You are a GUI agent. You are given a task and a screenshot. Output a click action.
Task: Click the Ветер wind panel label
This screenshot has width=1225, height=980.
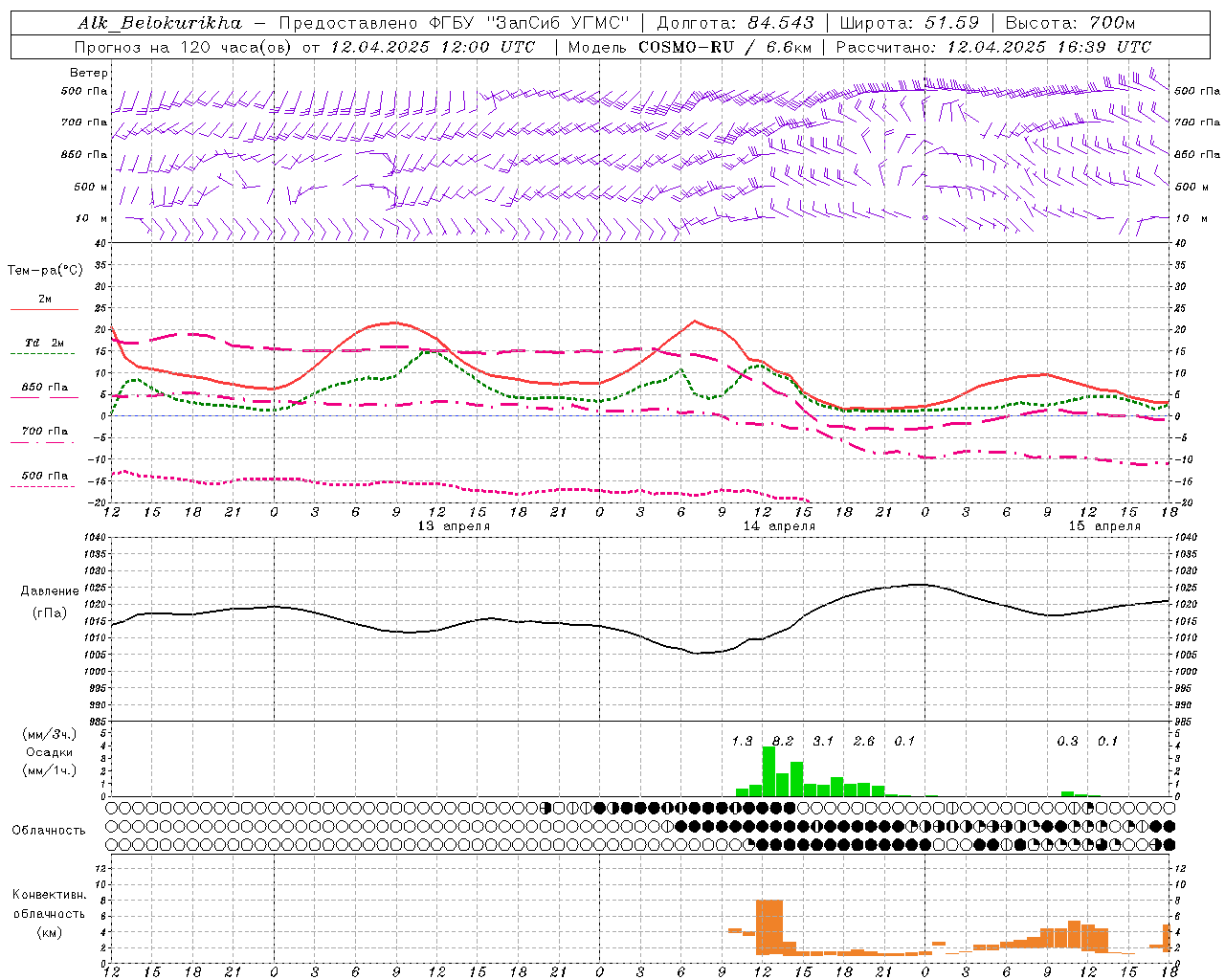[88, 73]
